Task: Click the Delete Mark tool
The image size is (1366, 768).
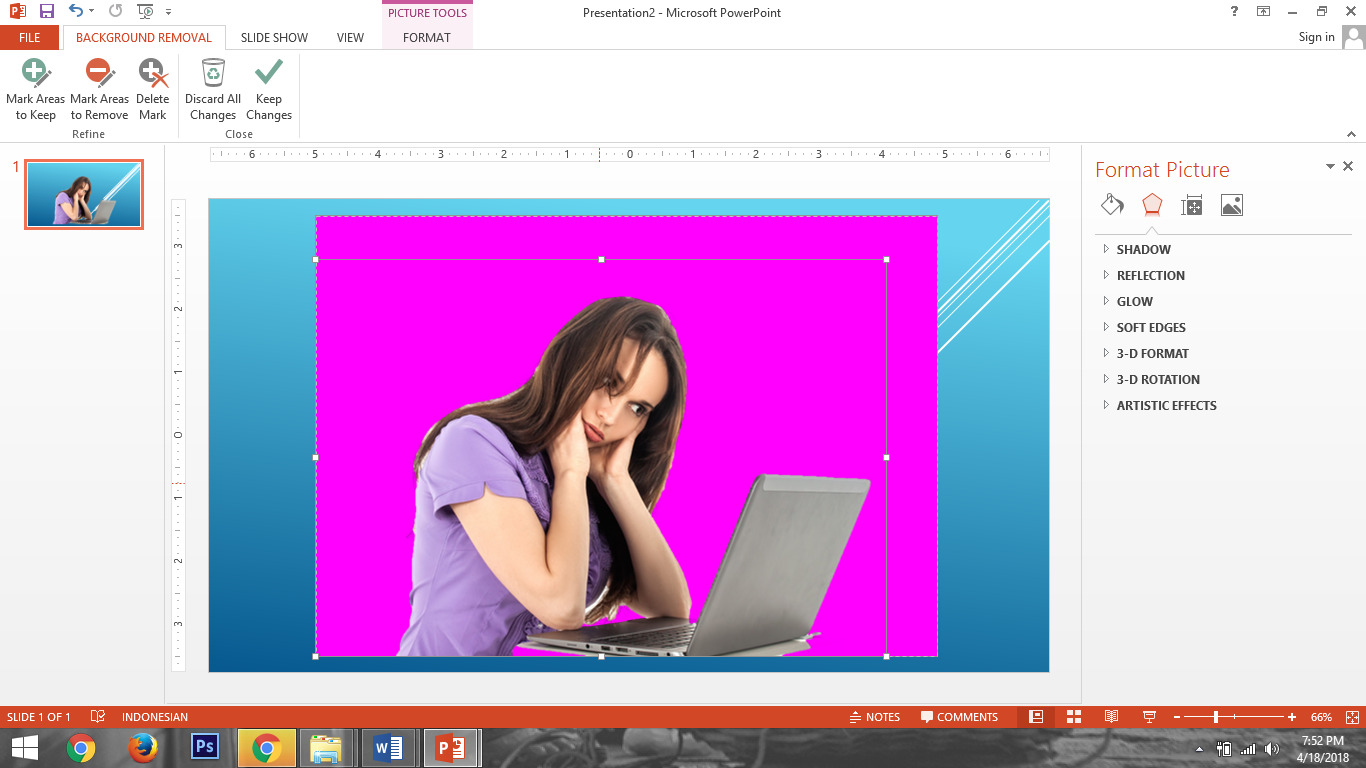Action: [x=152, y=89]
